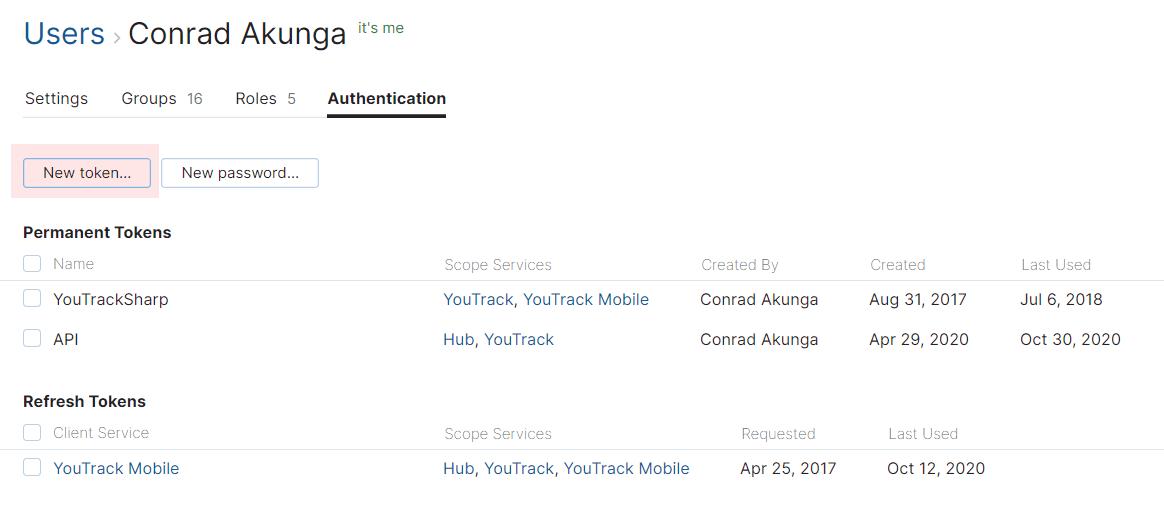Screen dimensions: 1164x527
Task: Open YouTrack scope link for YouTrackSharp
Action: pos(478,299)
